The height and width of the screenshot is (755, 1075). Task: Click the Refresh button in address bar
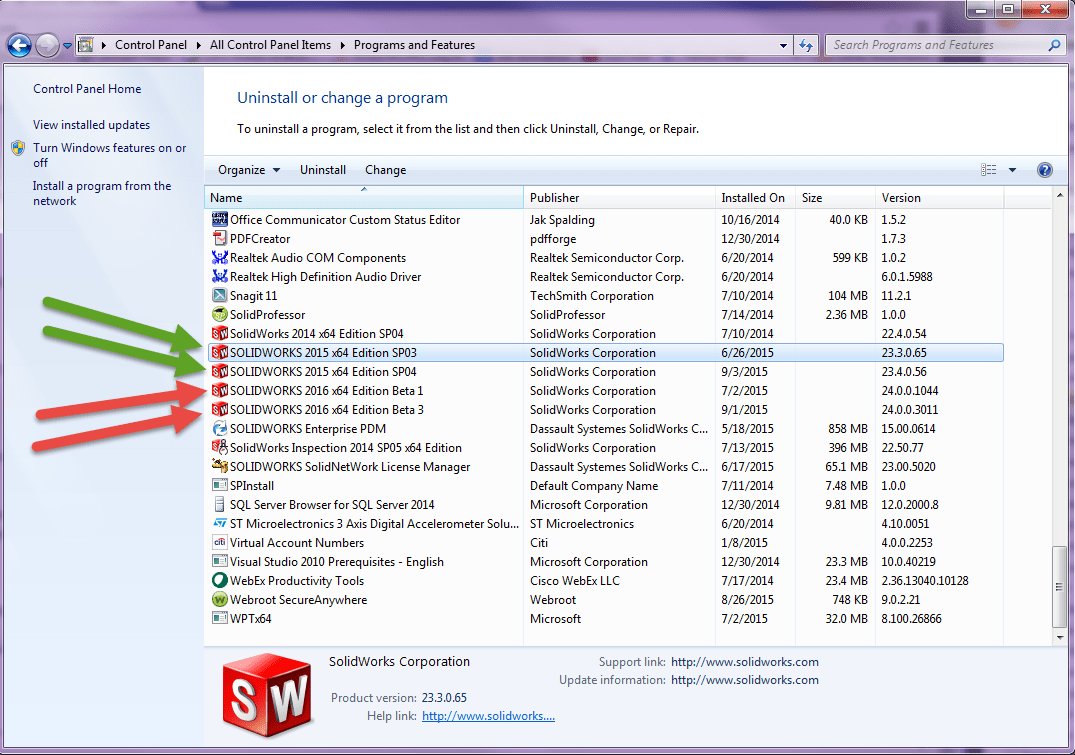pyautogui.click(x=806, y=45)
